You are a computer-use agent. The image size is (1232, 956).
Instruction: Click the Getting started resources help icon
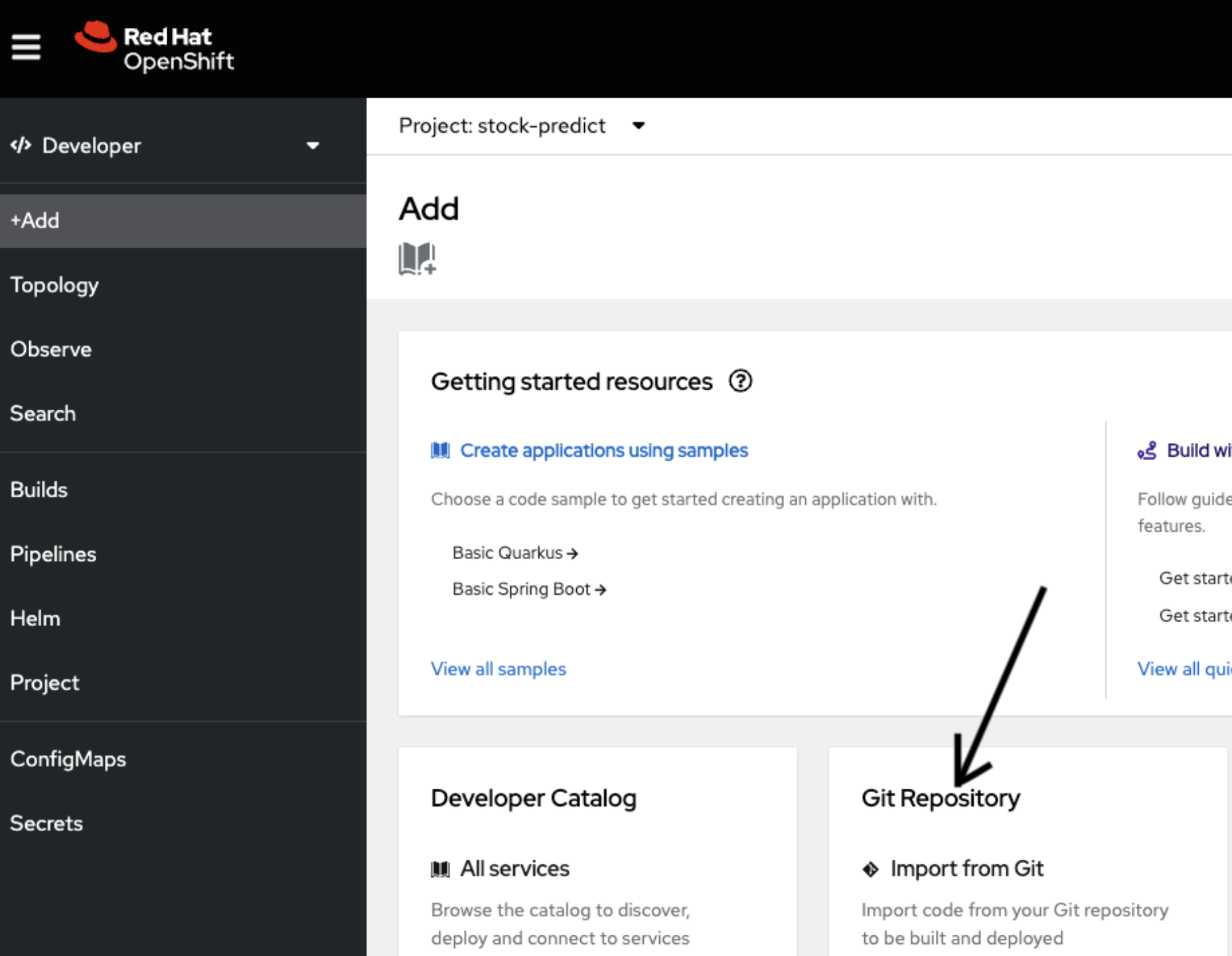(x=740, y=381)
